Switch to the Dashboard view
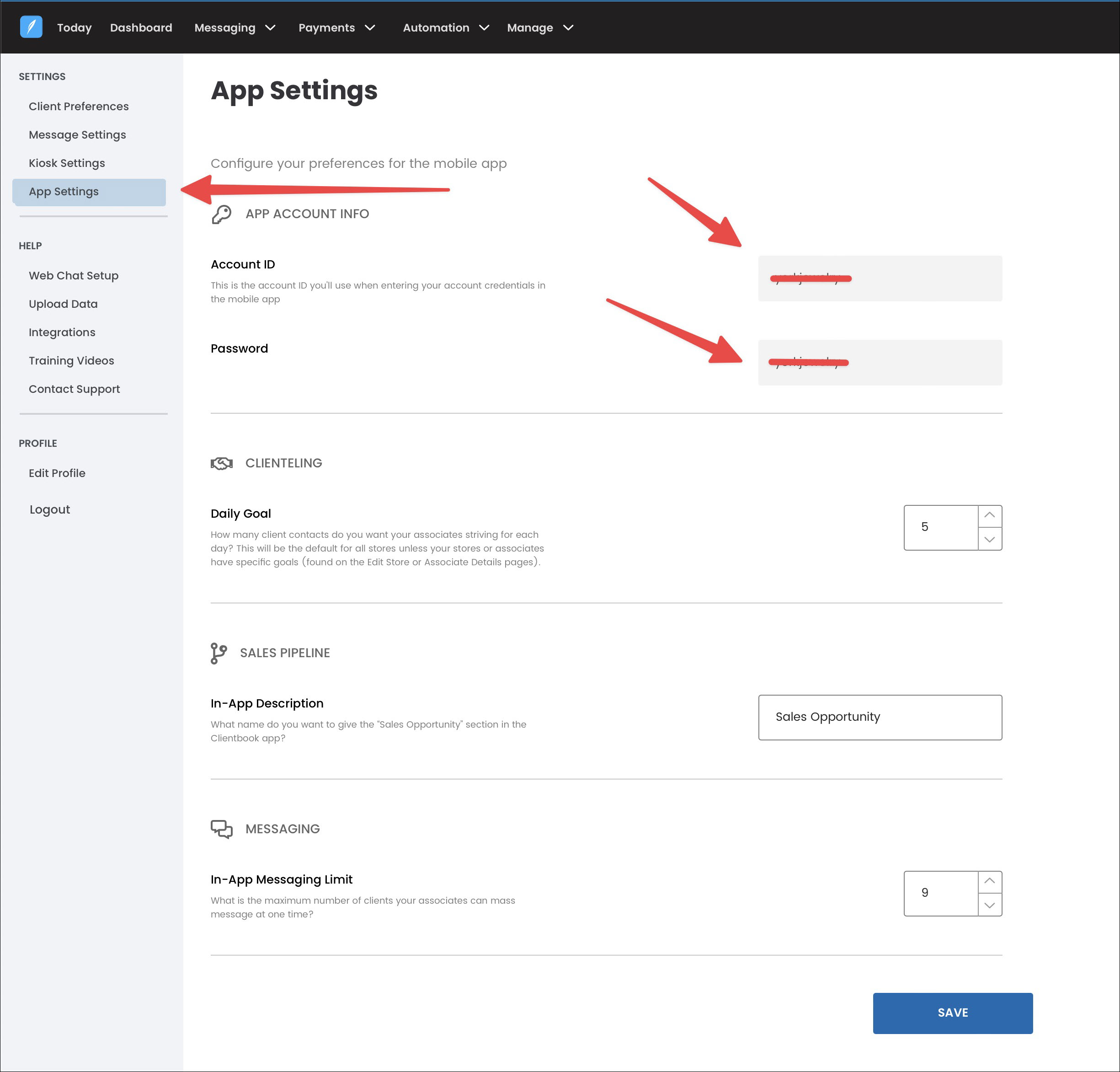Image resolution: width=1120 pixels, height=1072 pixels. point(141,27)
